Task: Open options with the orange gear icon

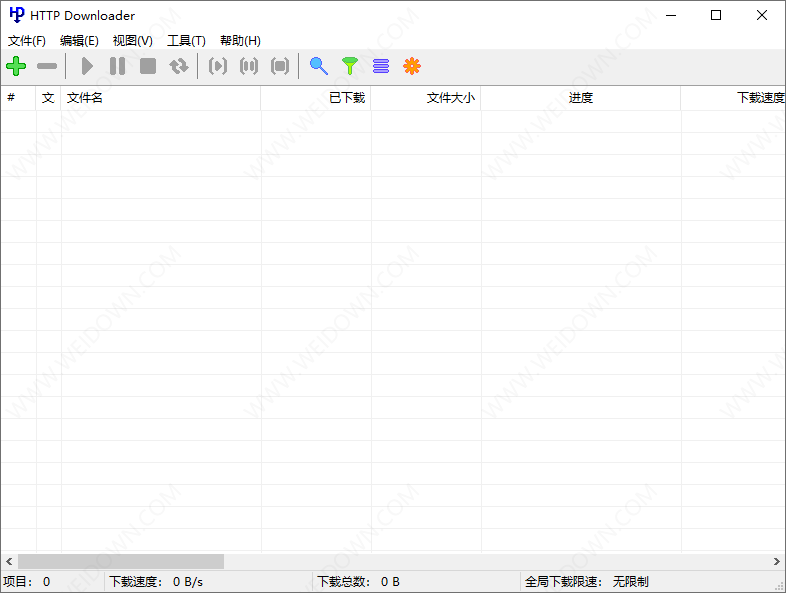Action: (412, 66)
